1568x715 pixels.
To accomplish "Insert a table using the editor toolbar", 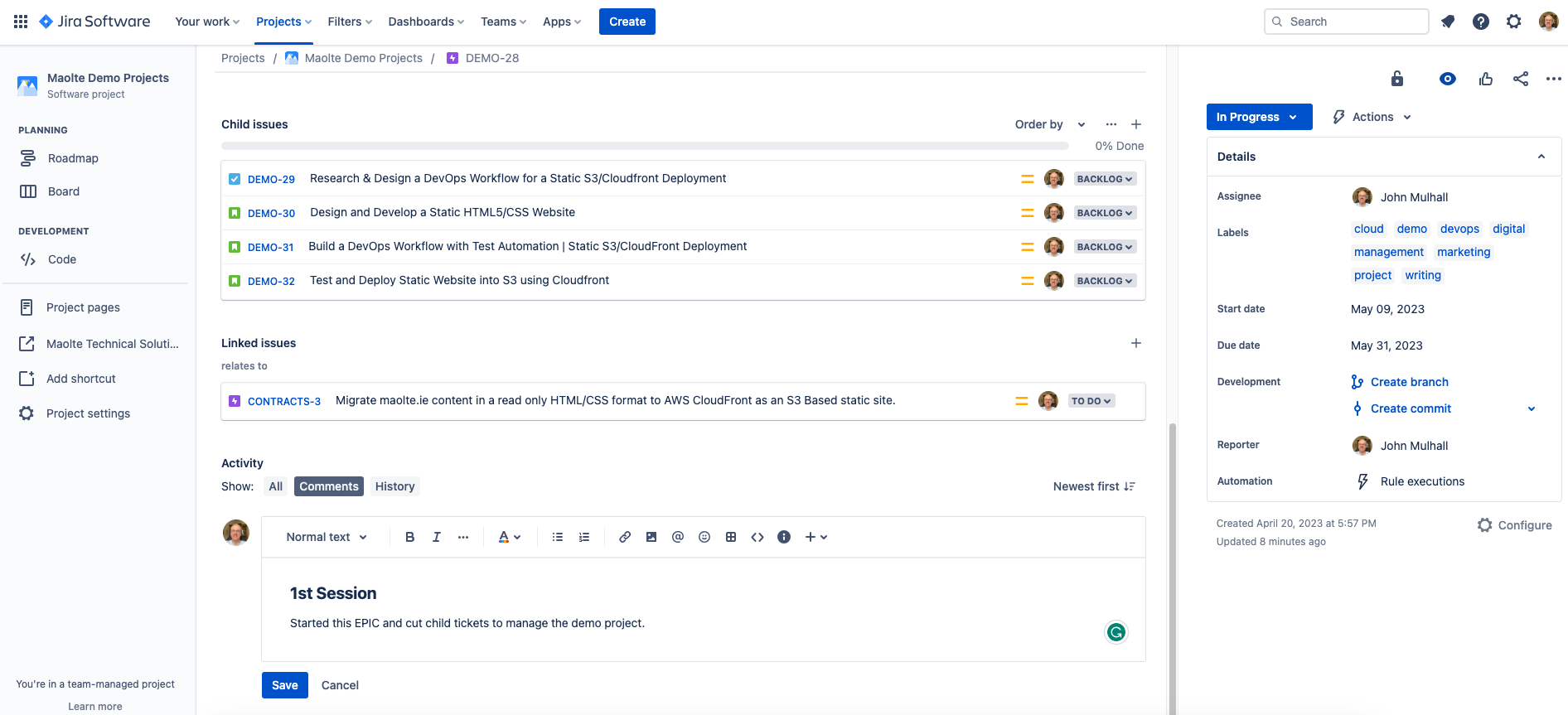I will point(731,537).
